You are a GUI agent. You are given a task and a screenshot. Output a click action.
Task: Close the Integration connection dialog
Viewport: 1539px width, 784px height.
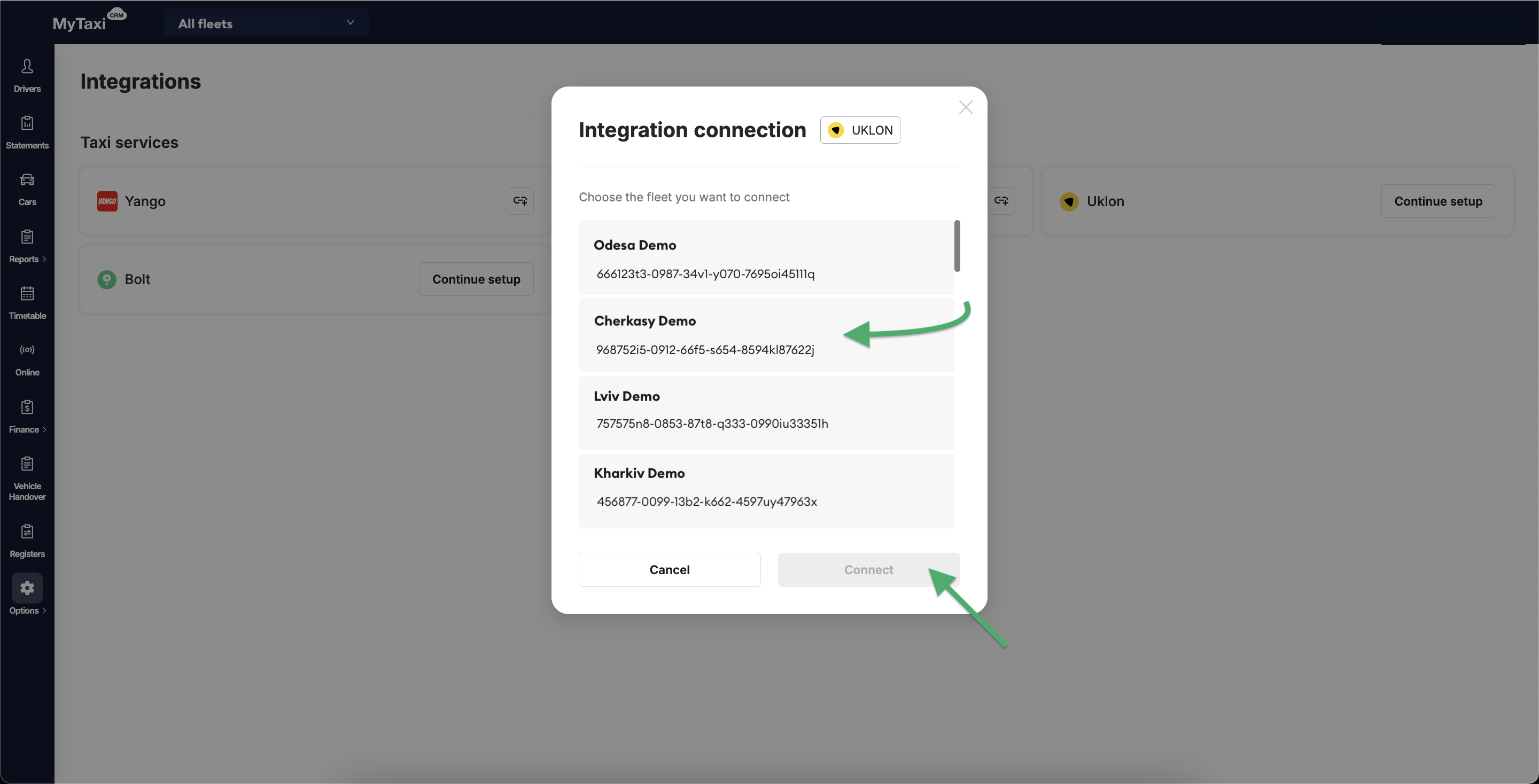click(966, 107)
